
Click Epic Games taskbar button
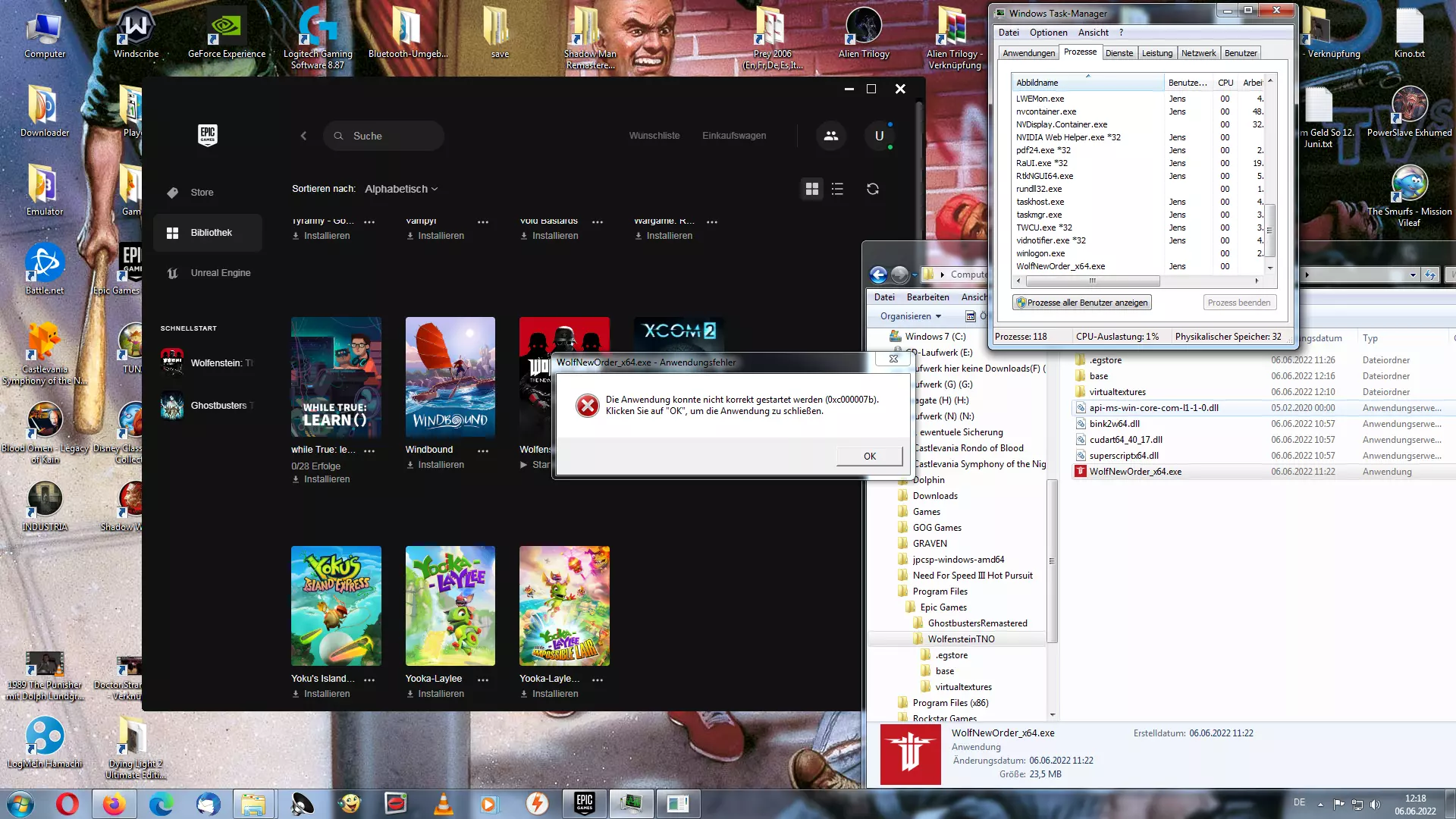click(x=585, y=803)
